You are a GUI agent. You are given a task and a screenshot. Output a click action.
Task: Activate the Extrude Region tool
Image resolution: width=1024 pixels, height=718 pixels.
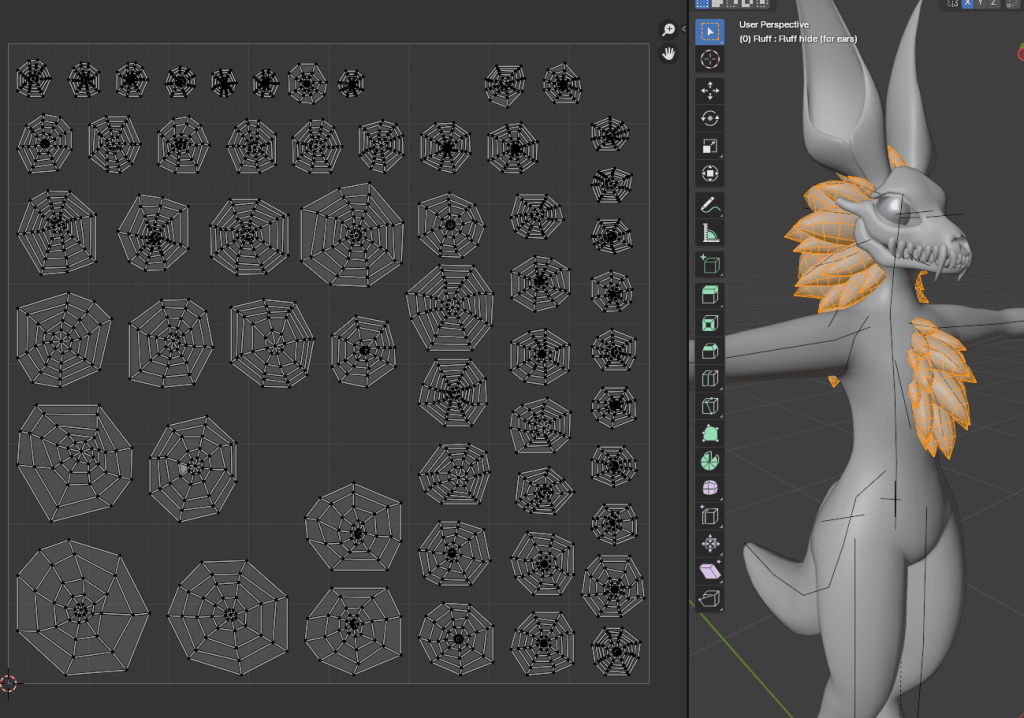(x=710, y=296)
